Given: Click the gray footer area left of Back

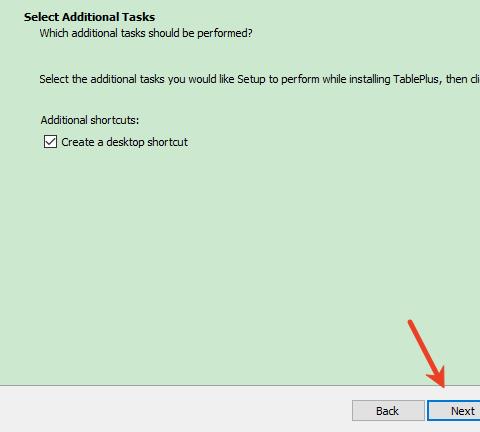Looking at the screenshot, I should pos(173,410).
